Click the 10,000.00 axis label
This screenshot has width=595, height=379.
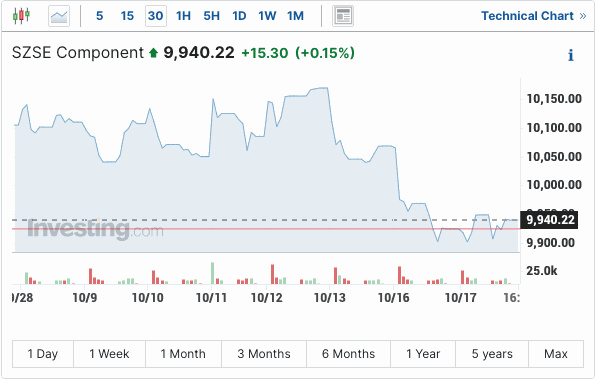[554, 185]
